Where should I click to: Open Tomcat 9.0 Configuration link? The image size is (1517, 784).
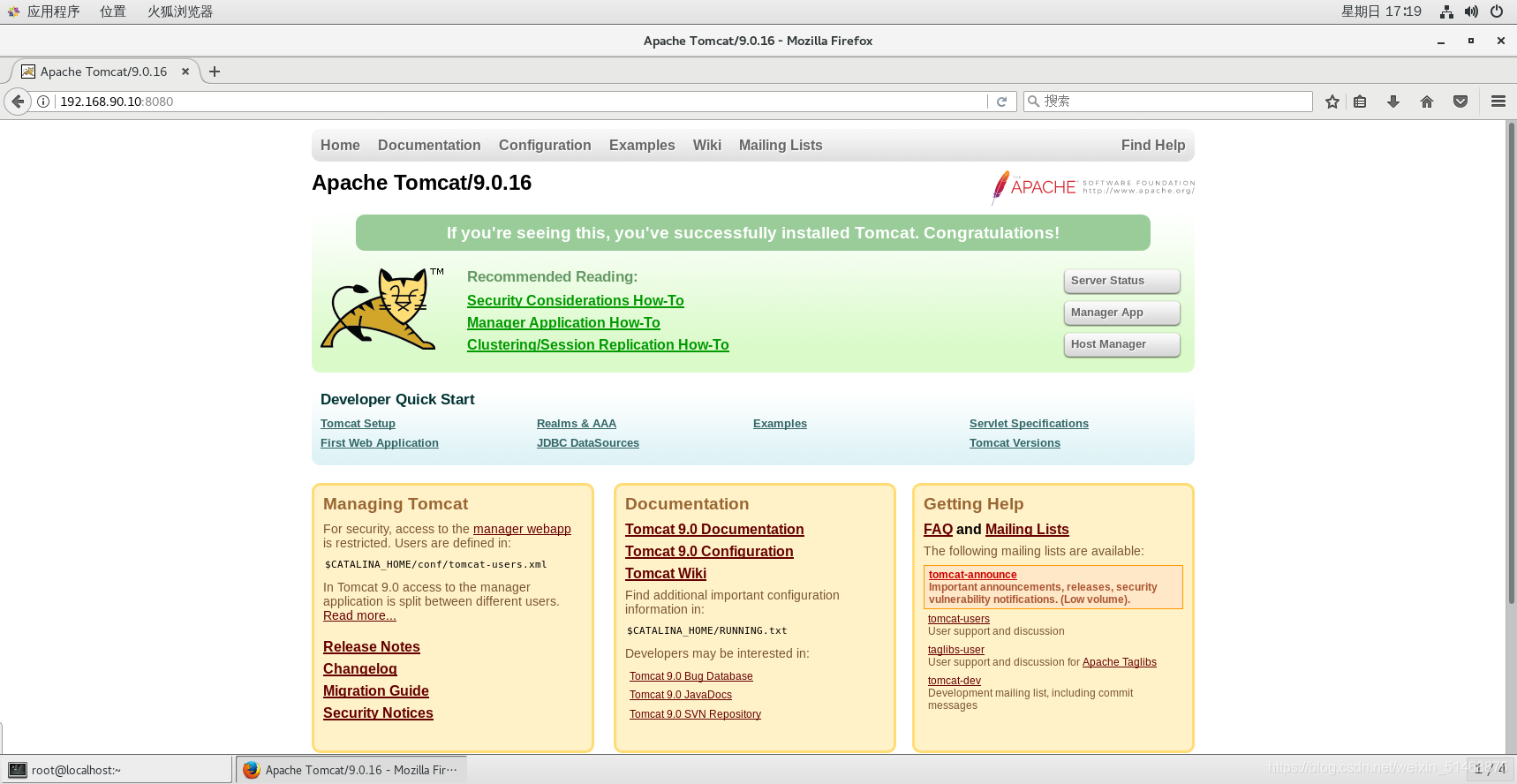coord(709,552)
